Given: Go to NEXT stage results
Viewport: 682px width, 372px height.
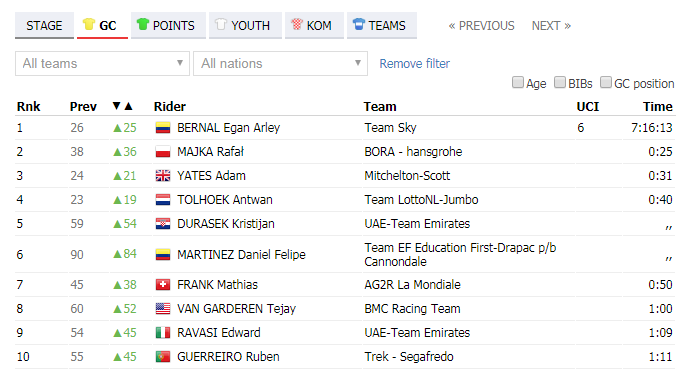Looking at the screenshot, I should (551, 26).
